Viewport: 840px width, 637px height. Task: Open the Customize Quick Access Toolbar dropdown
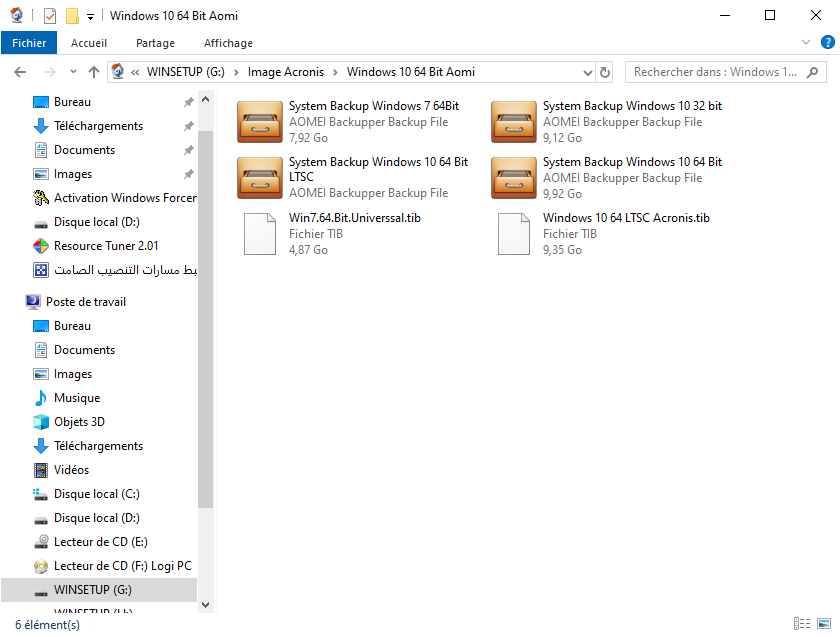point(91,17)
